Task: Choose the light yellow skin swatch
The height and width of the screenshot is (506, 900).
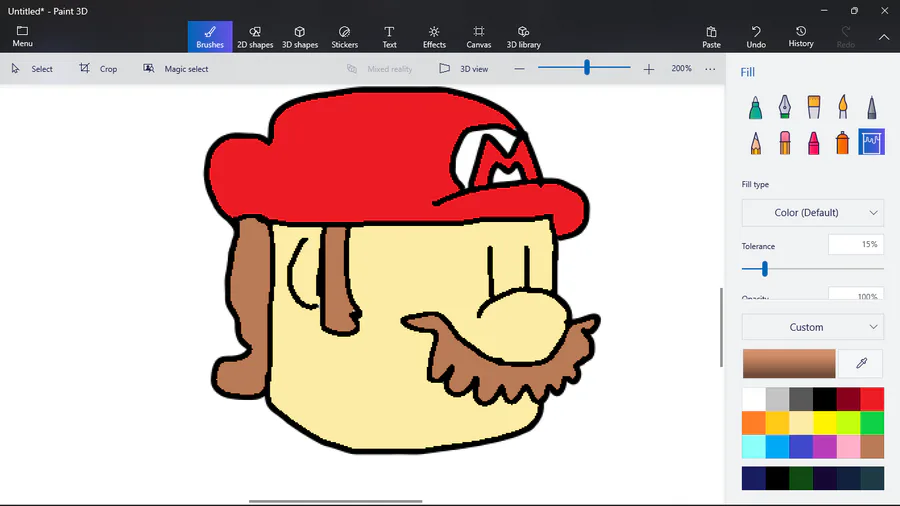Action: click(801, 423)
